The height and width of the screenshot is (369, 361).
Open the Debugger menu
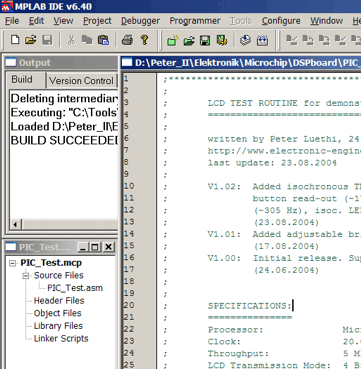tap(140, 21)
